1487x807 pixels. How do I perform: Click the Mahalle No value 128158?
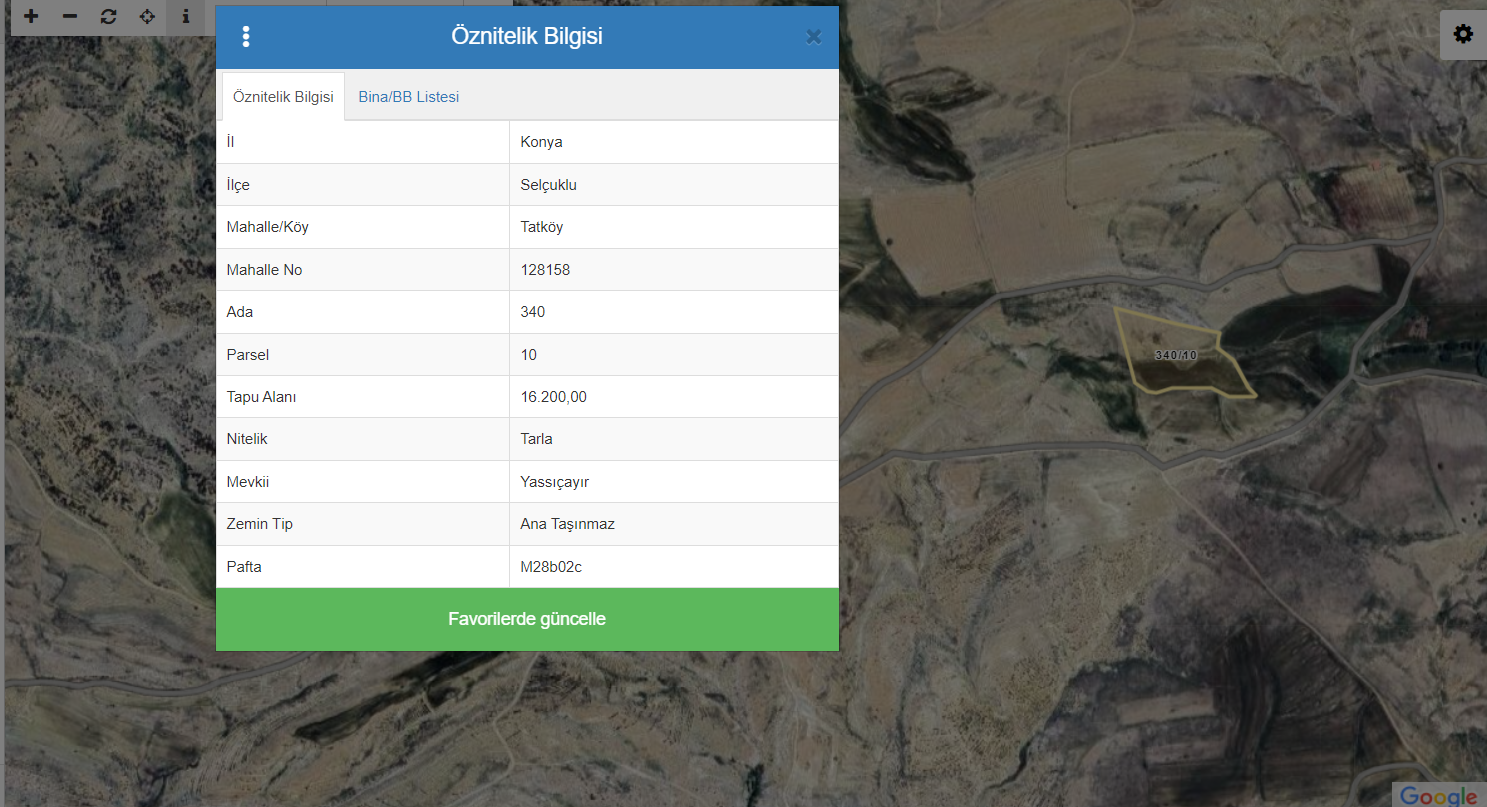click(x=545, y=270)
